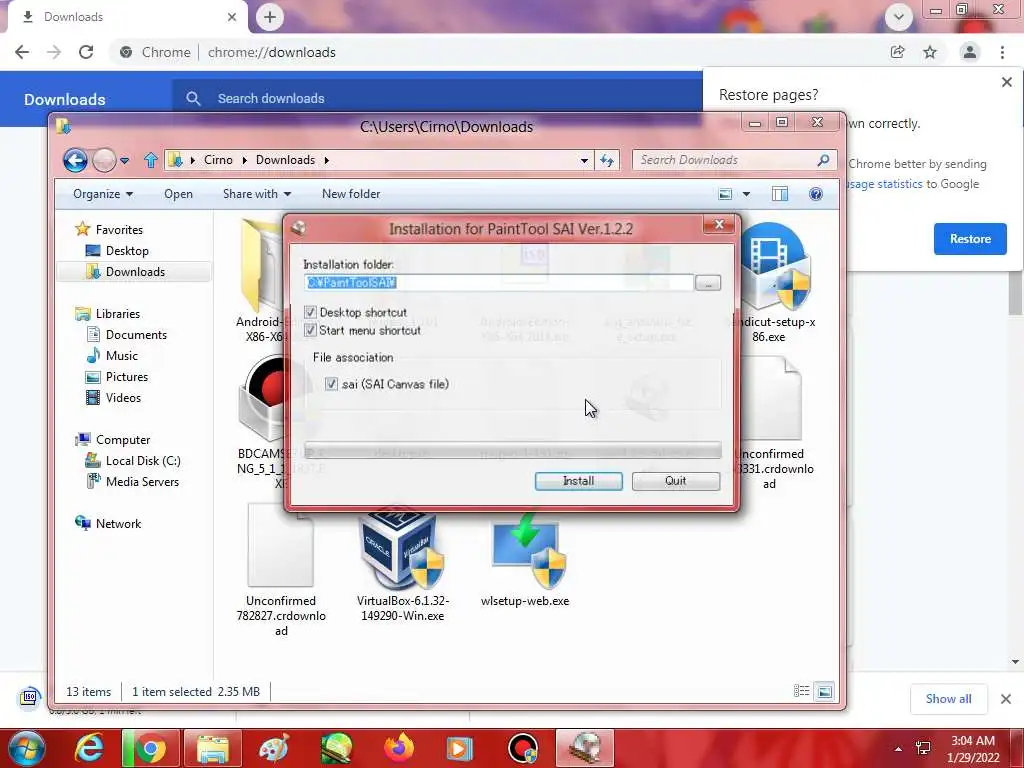
Task: Click the Chrome share page icon
Action: coord(897,52)
